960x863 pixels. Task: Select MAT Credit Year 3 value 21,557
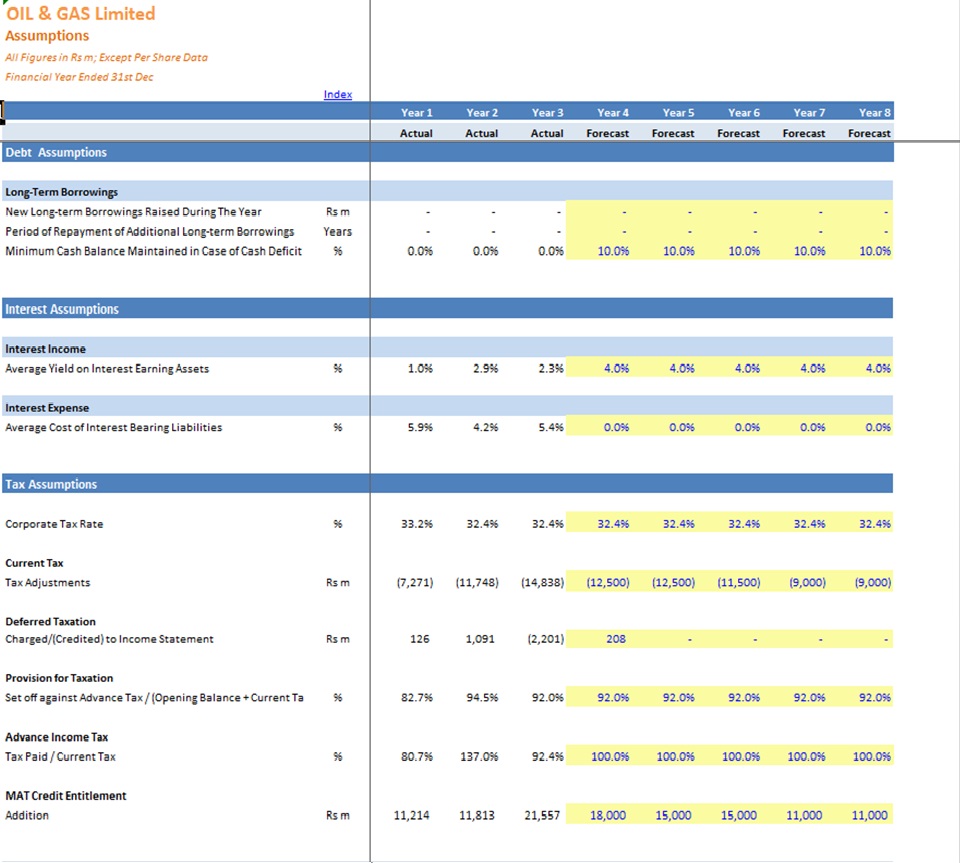542,815
